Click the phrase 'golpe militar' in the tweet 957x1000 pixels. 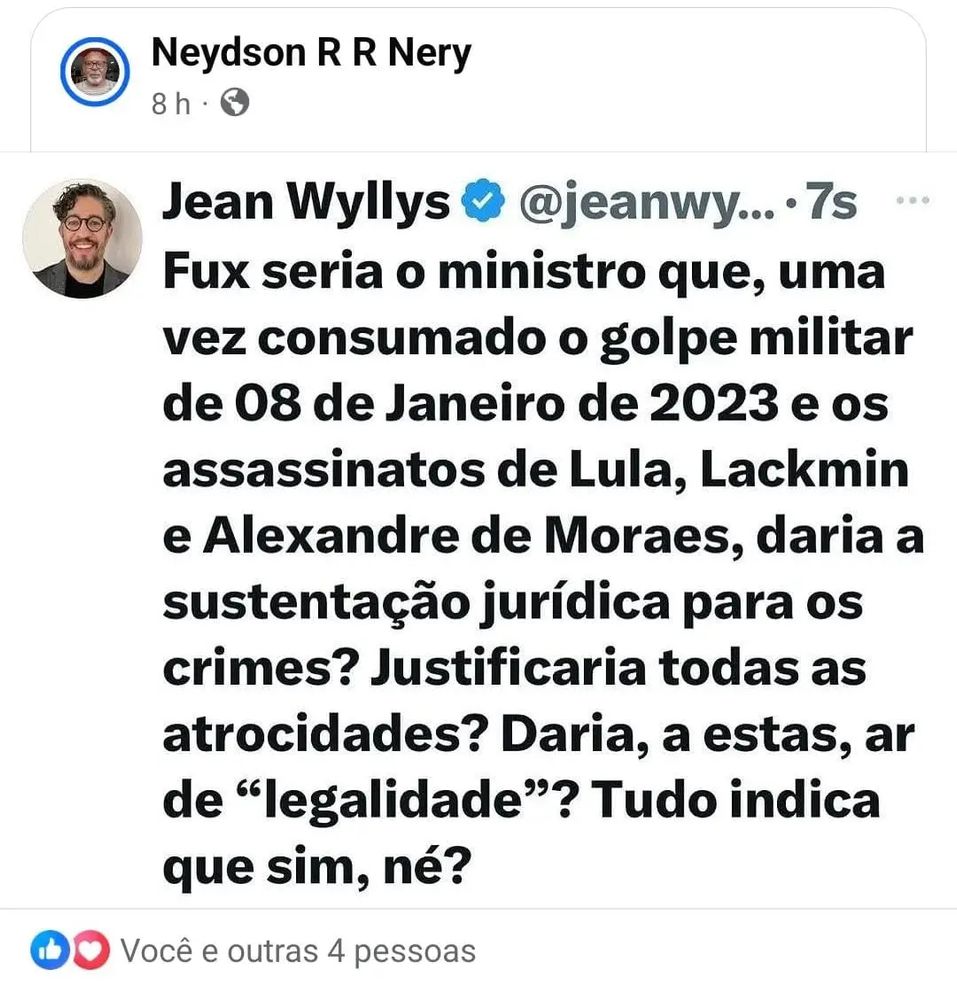tap(757, 339)
